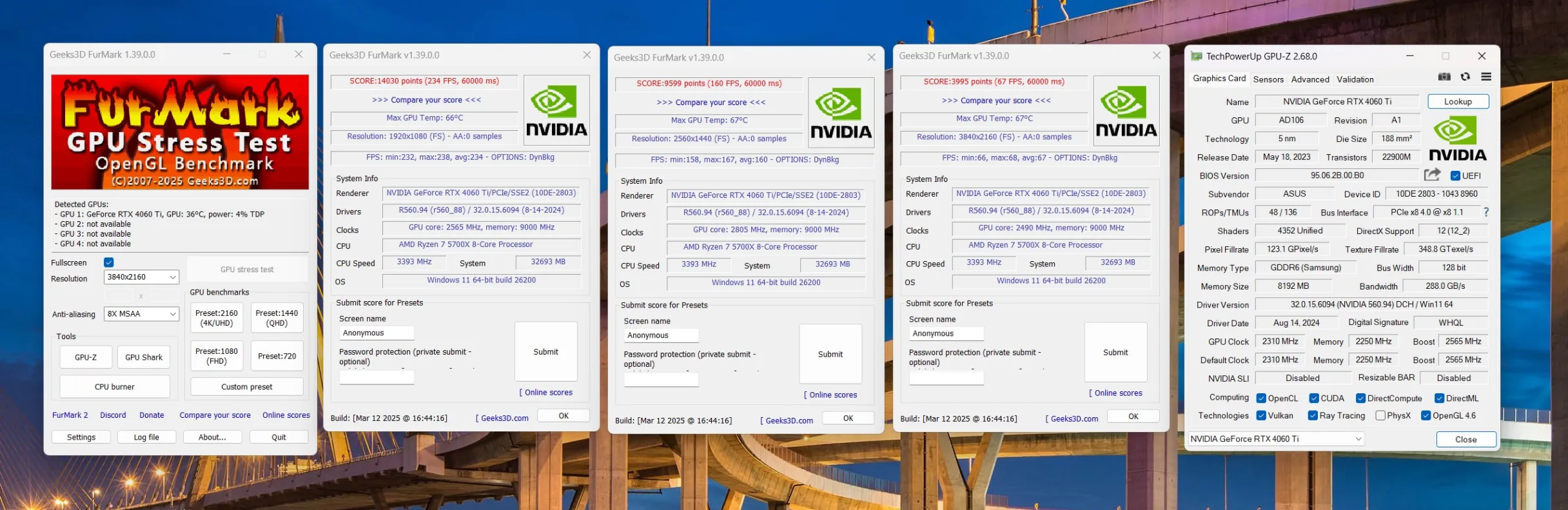The height and width of the screenshot is (510, 1568).
Task: Click the FurMark flame banner image
Action: (x=180, y=132)
